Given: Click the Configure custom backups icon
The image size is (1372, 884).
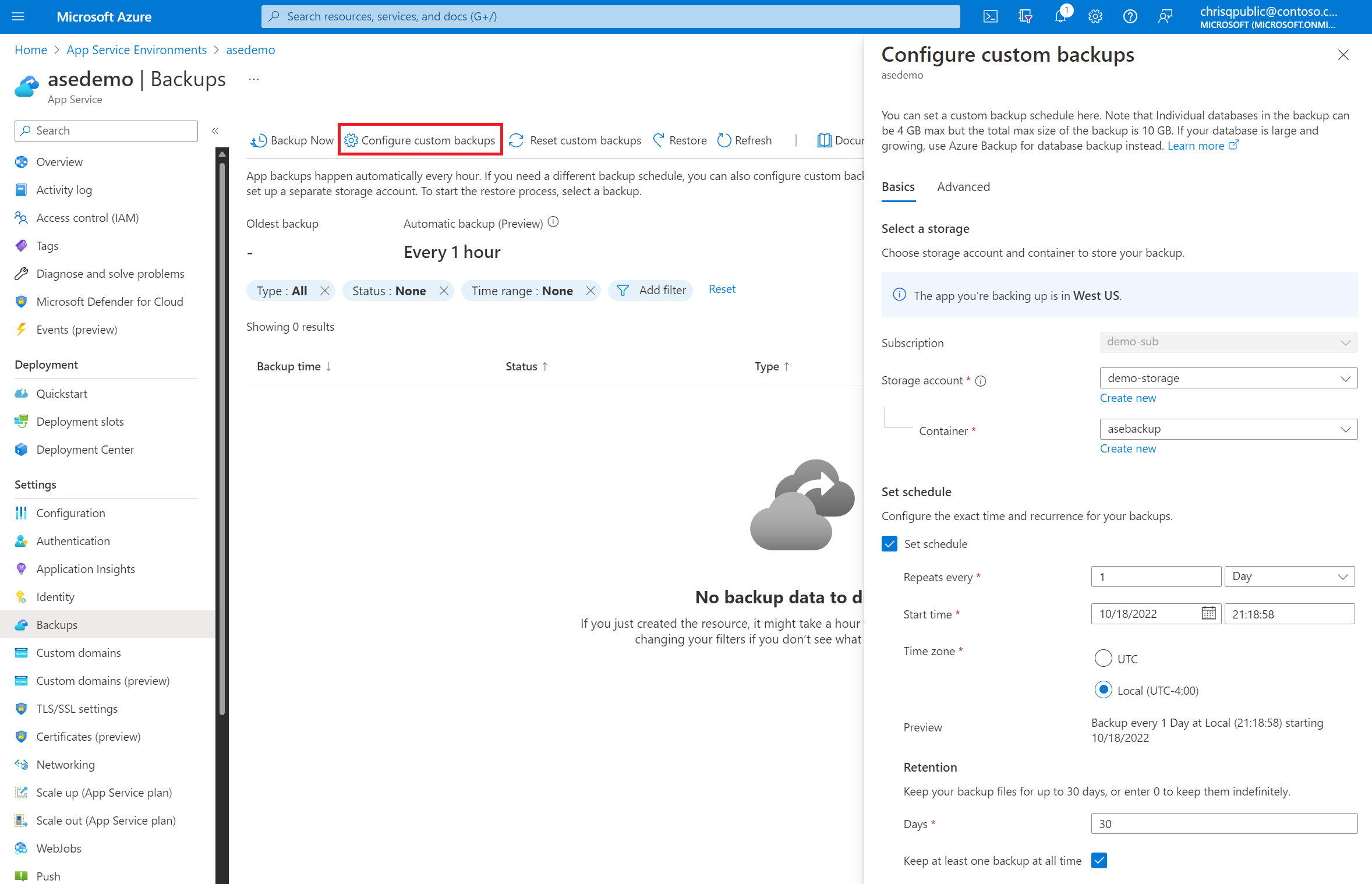Looking at the screenshot, I should [351, 140].
